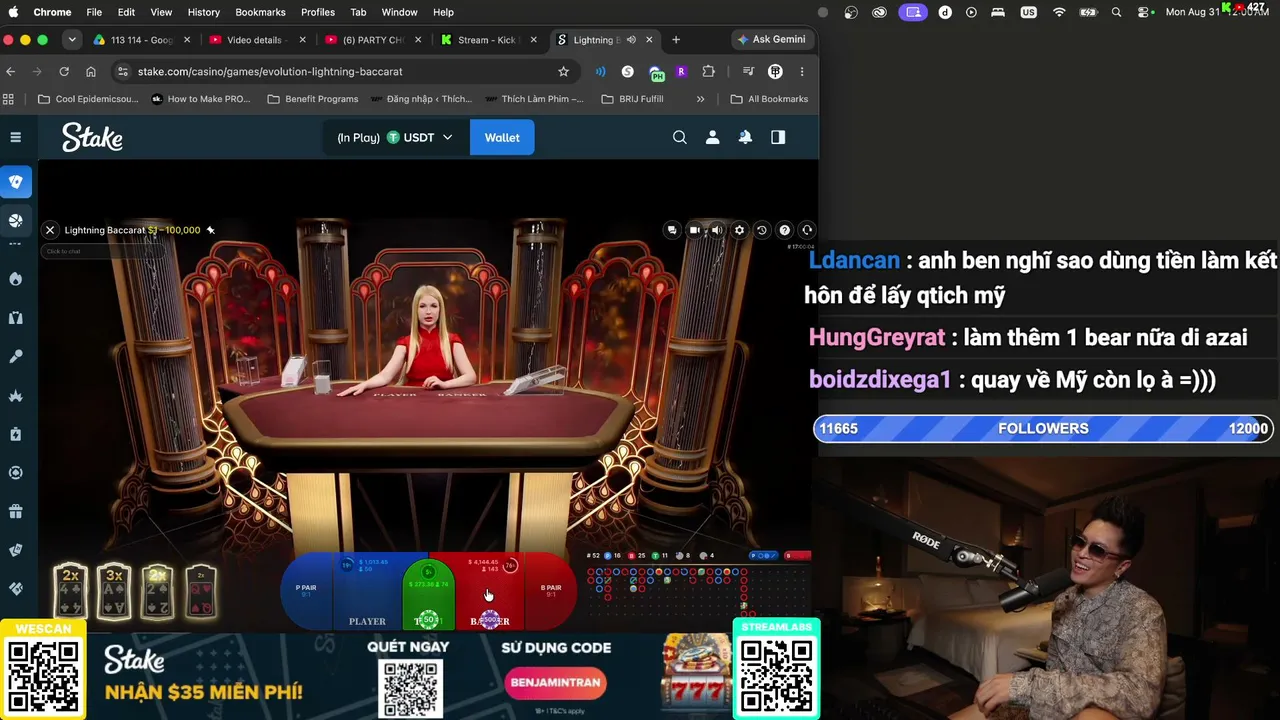Place a bet on the green TIE spot
This screenshot has width=1280, height=720.
(x=428, y=595)
